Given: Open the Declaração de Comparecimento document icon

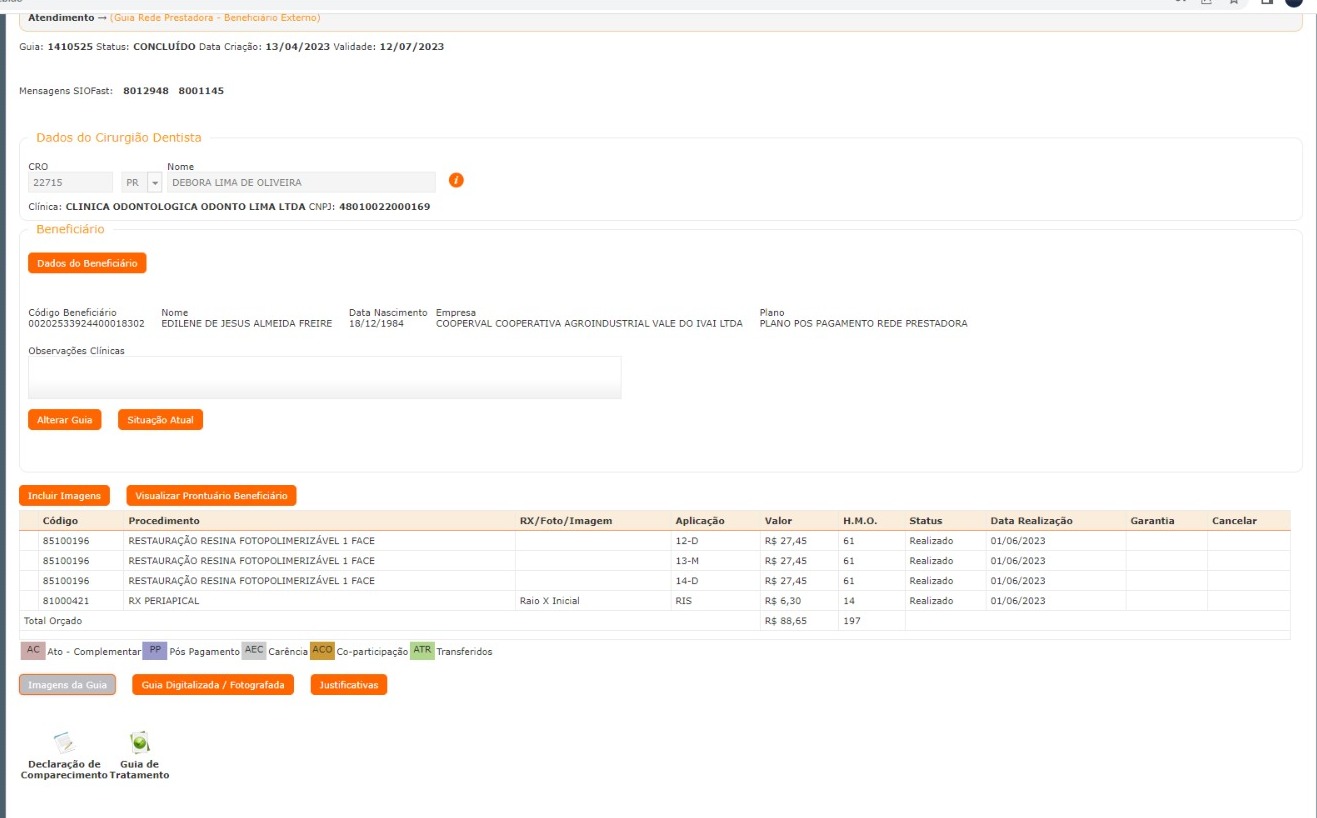Looking at the screenshot, I should [64, 743].
